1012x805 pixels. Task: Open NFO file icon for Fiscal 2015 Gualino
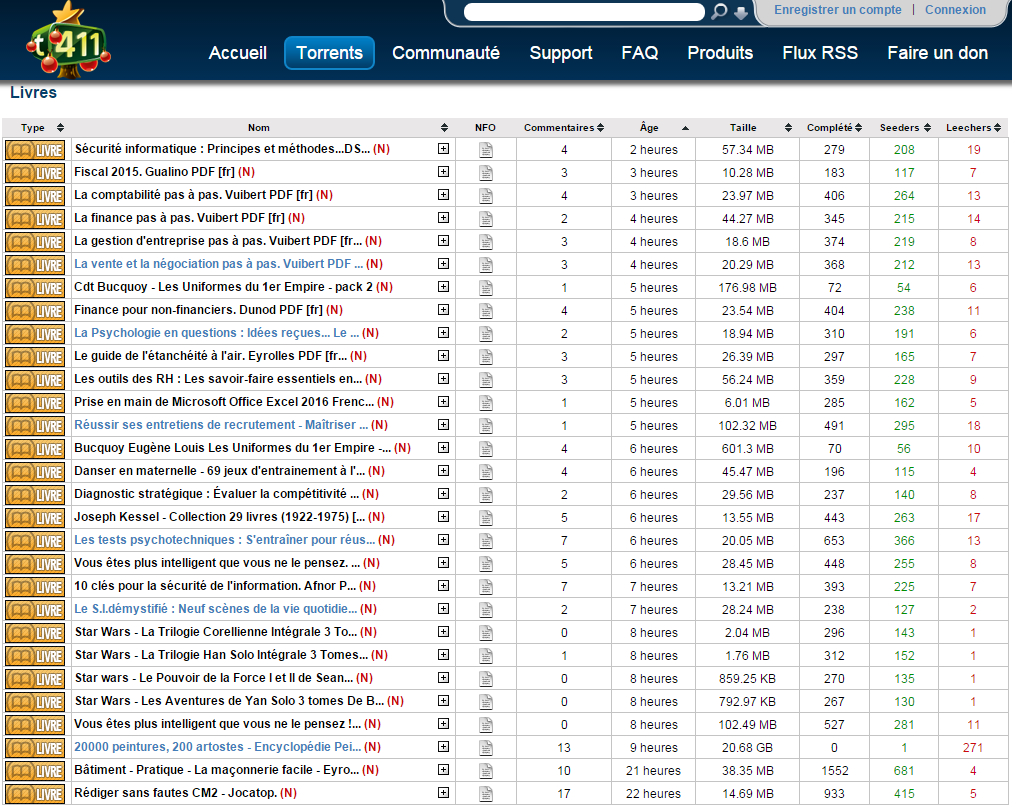[x=486, y=173]
